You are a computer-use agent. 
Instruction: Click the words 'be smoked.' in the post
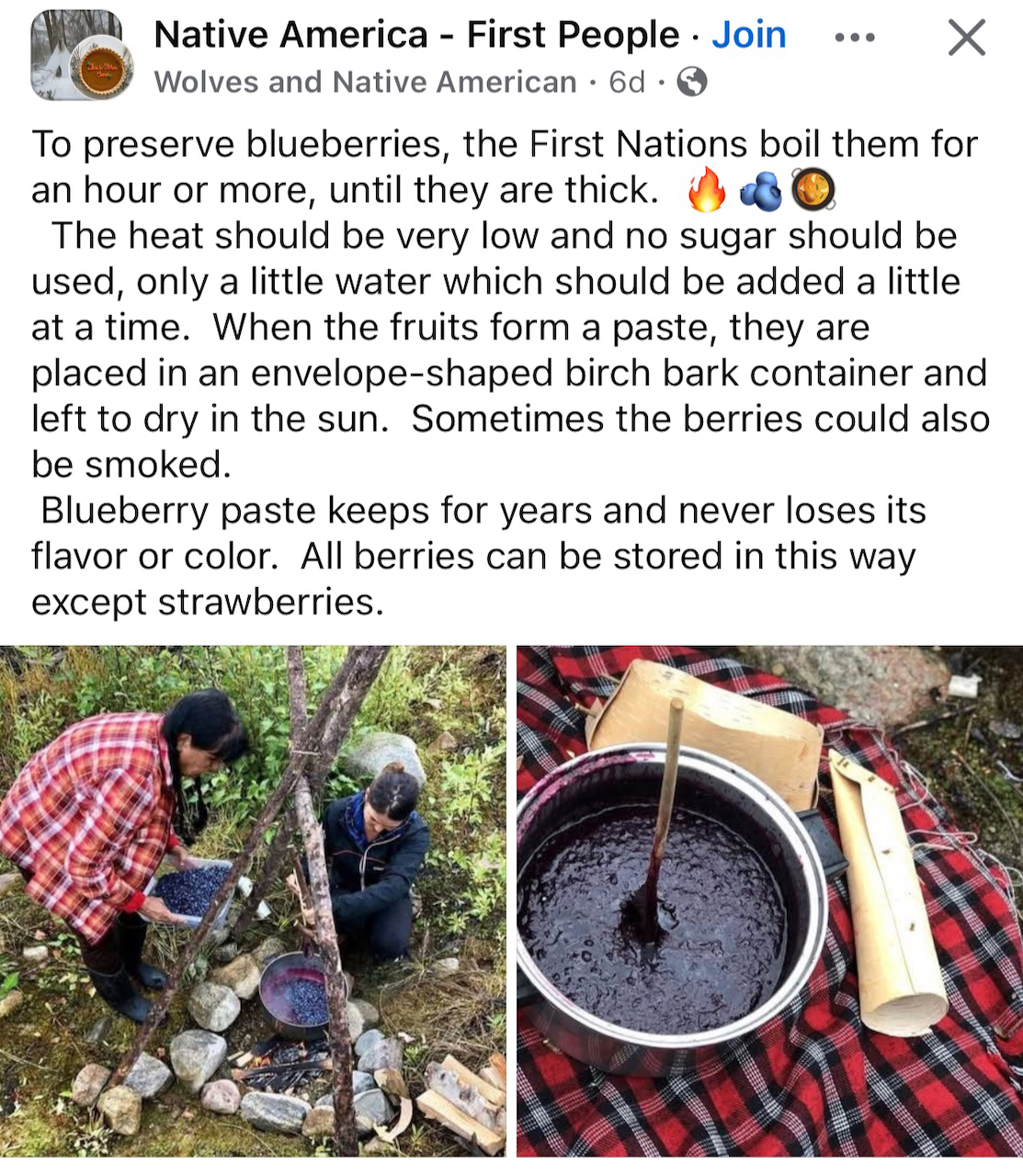click(131, 464)
